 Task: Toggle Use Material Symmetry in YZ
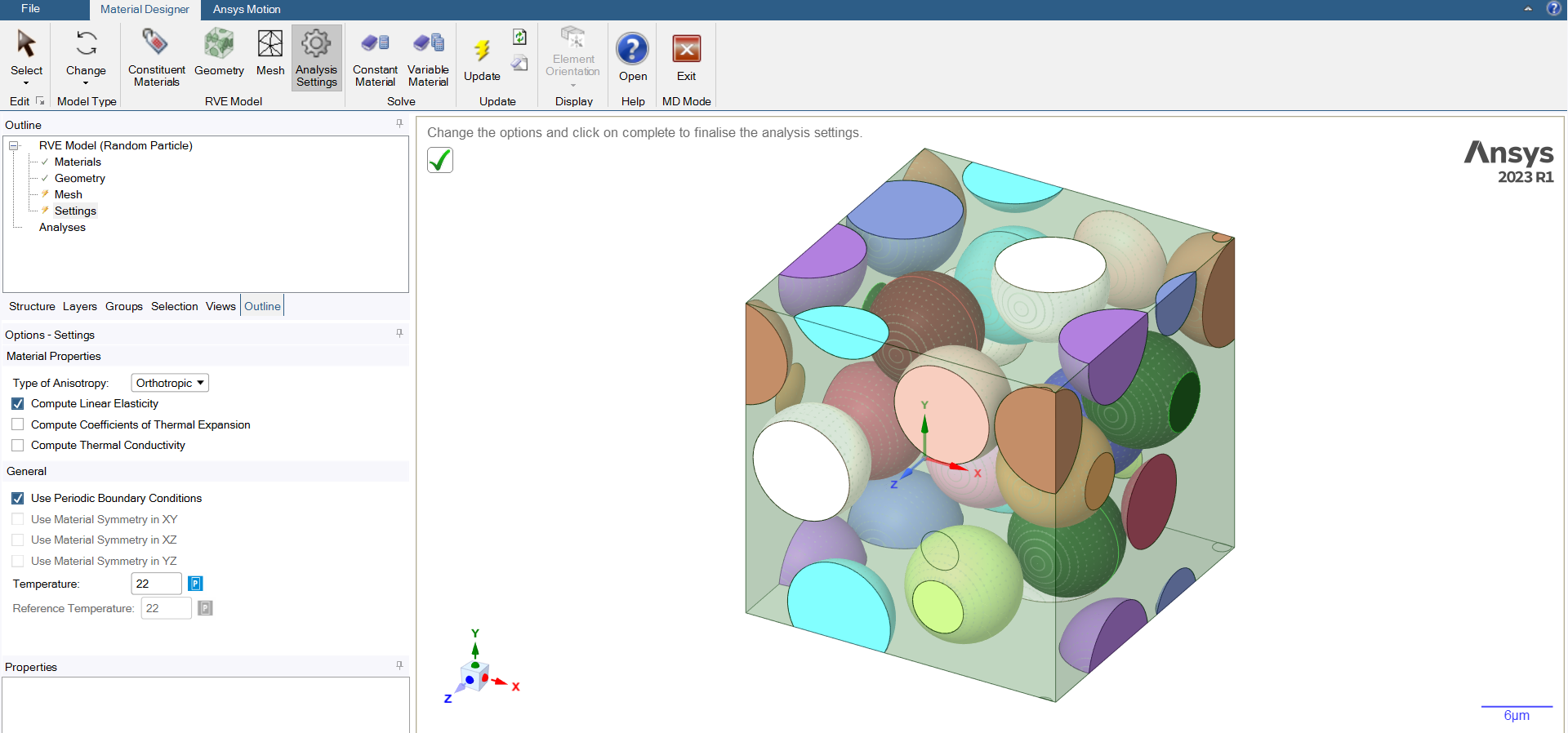[18, 561]
